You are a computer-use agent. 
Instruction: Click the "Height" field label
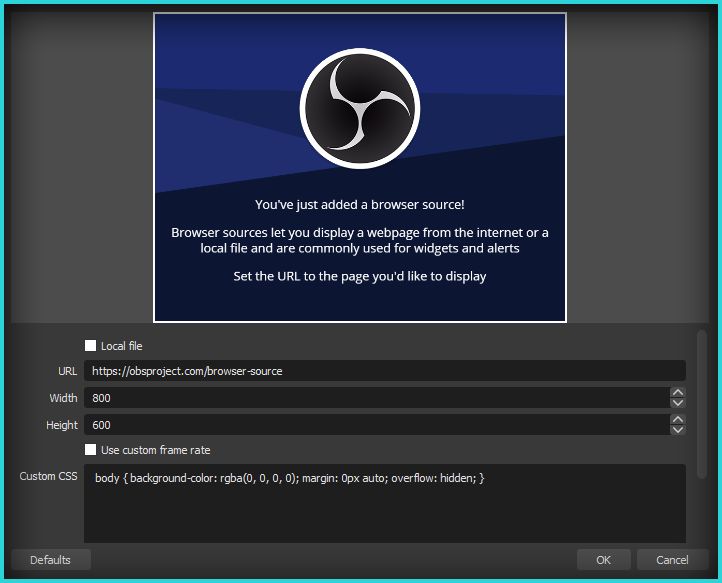point(62,425)
